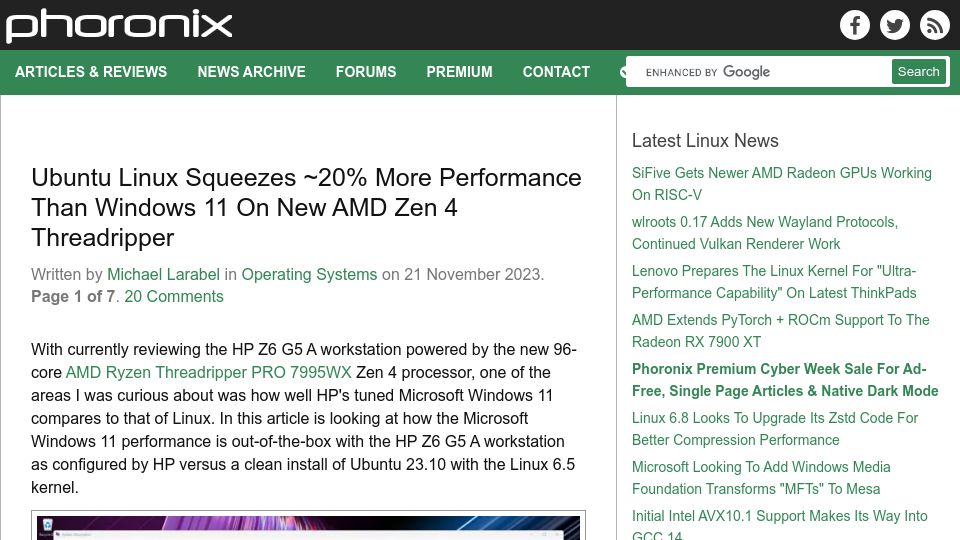The width and height of the screenshot is (960, 540).
Task: Open the Phoronix Facebook page icon
Action: coord(855,25)
